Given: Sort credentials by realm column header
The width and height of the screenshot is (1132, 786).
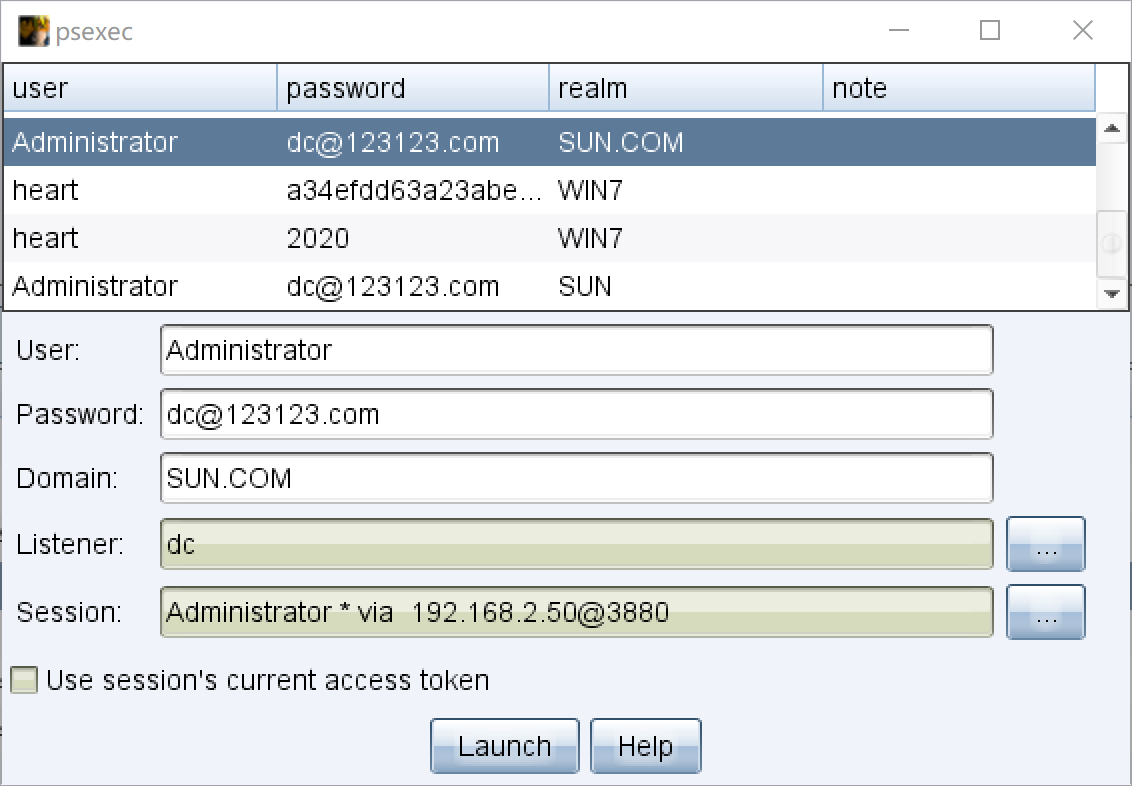Looking at the screenshot, I should click(686, 88).
